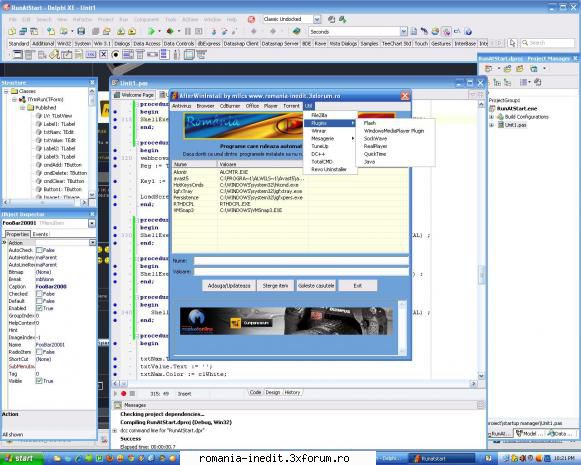Image resolution: width=581 pixels, height=465 pixels.
Task: Click the Valoare input field
Action: pyautogui.click(x=301, y=272)
